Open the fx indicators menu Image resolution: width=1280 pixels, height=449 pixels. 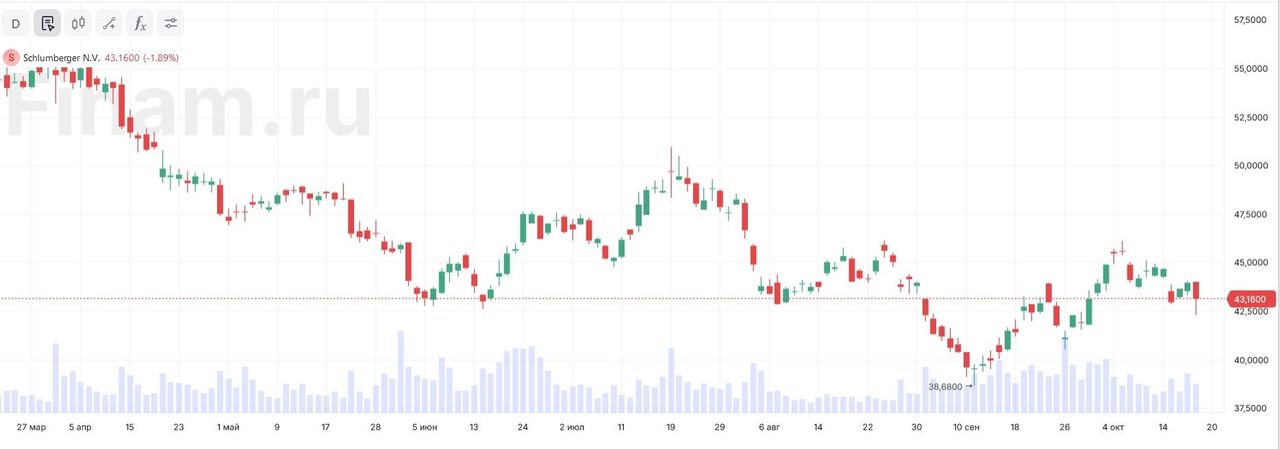click(140, 23)
